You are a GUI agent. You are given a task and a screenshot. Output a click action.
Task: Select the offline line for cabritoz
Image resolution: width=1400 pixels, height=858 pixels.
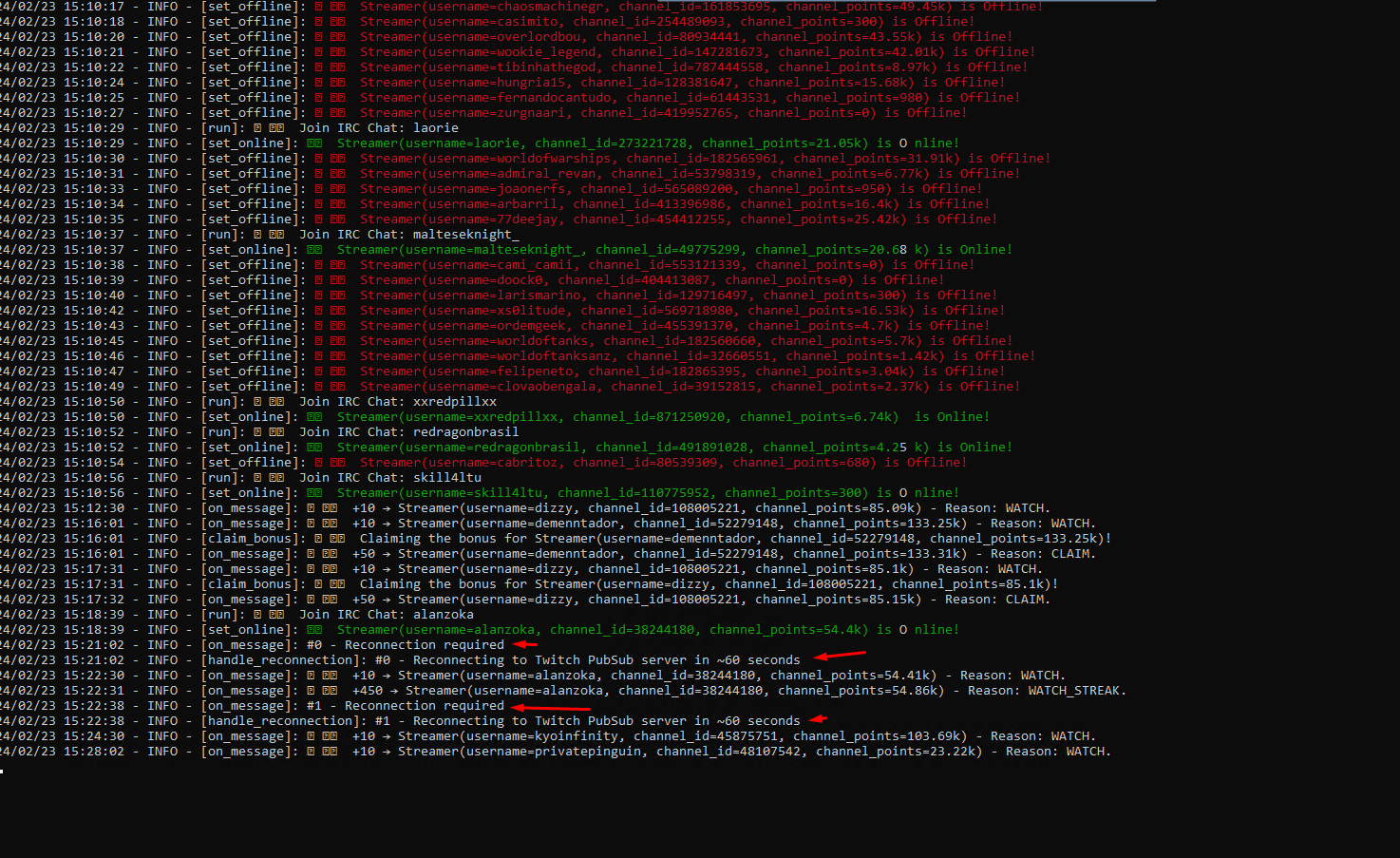click(x=663, y=463)
